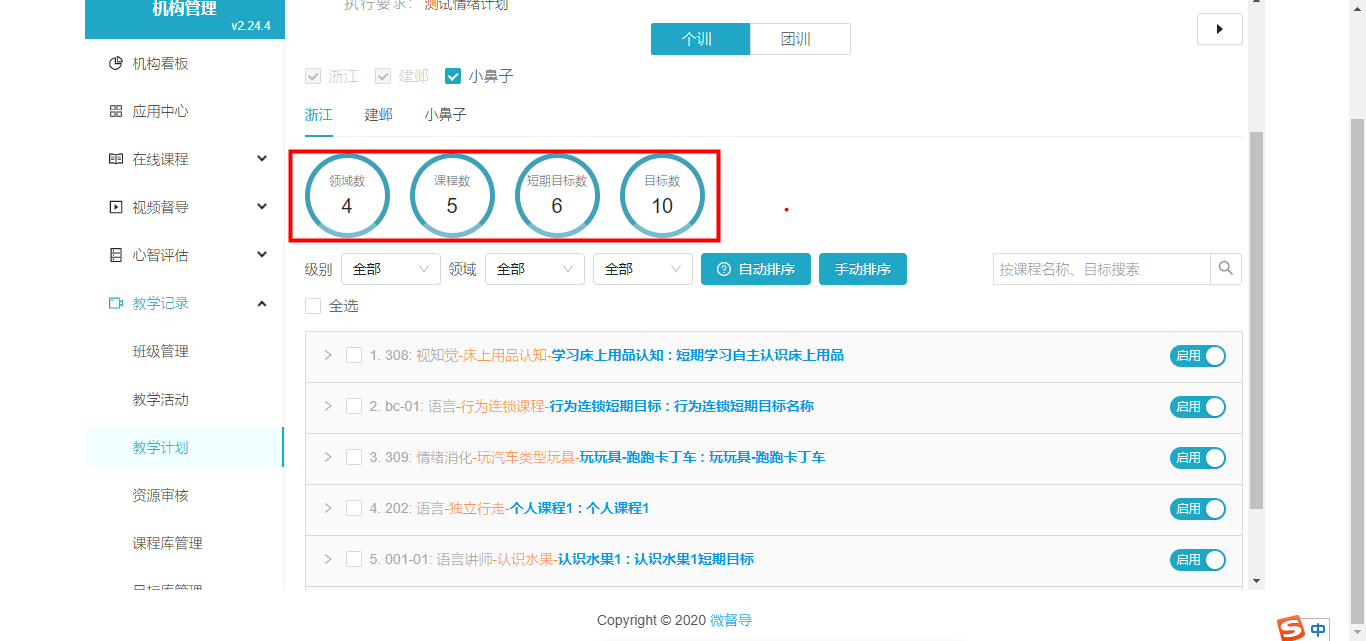Open 资源审核 in the sidebar

tap(160, 496)
